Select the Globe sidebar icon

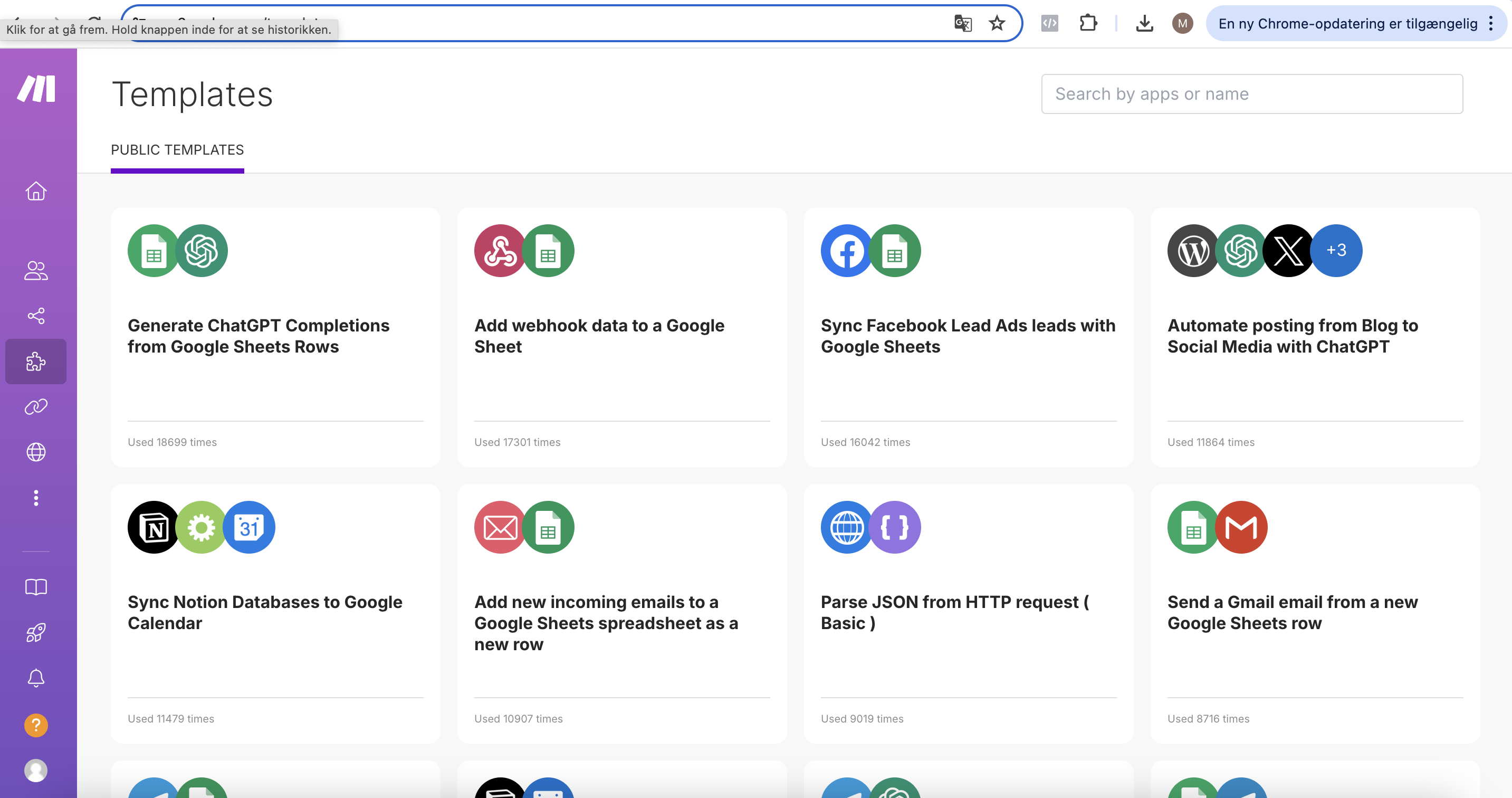(36, 452)
